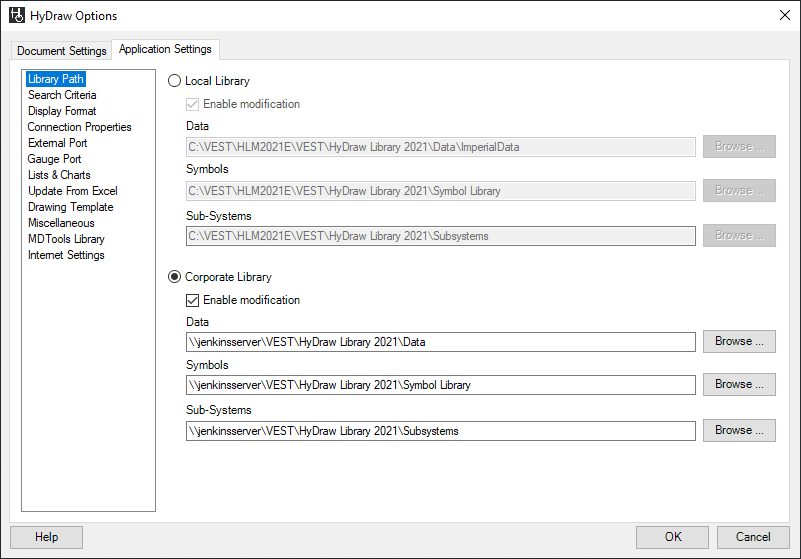Choose Display Format from the list
The image size is (801, 559).
point(62,111)
